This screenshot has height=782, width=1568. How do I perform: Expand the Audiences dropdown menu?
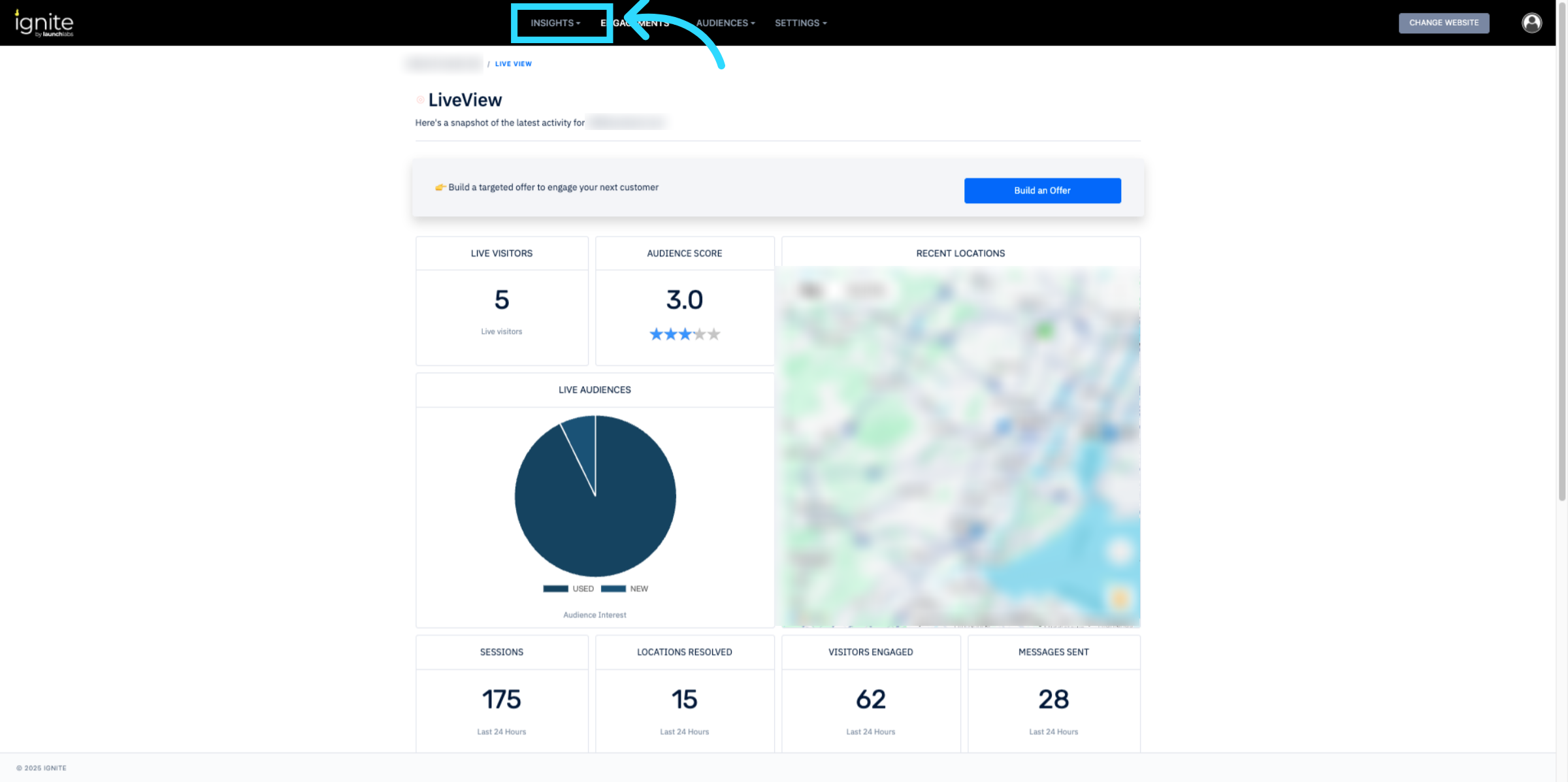(725, 23)
